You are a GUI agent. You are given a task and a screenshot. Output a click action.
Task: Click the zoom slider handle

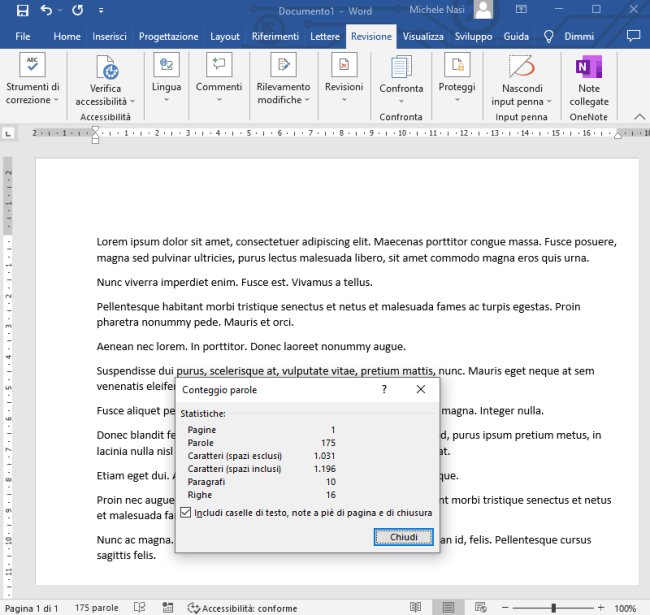click(x=553, y=608)
